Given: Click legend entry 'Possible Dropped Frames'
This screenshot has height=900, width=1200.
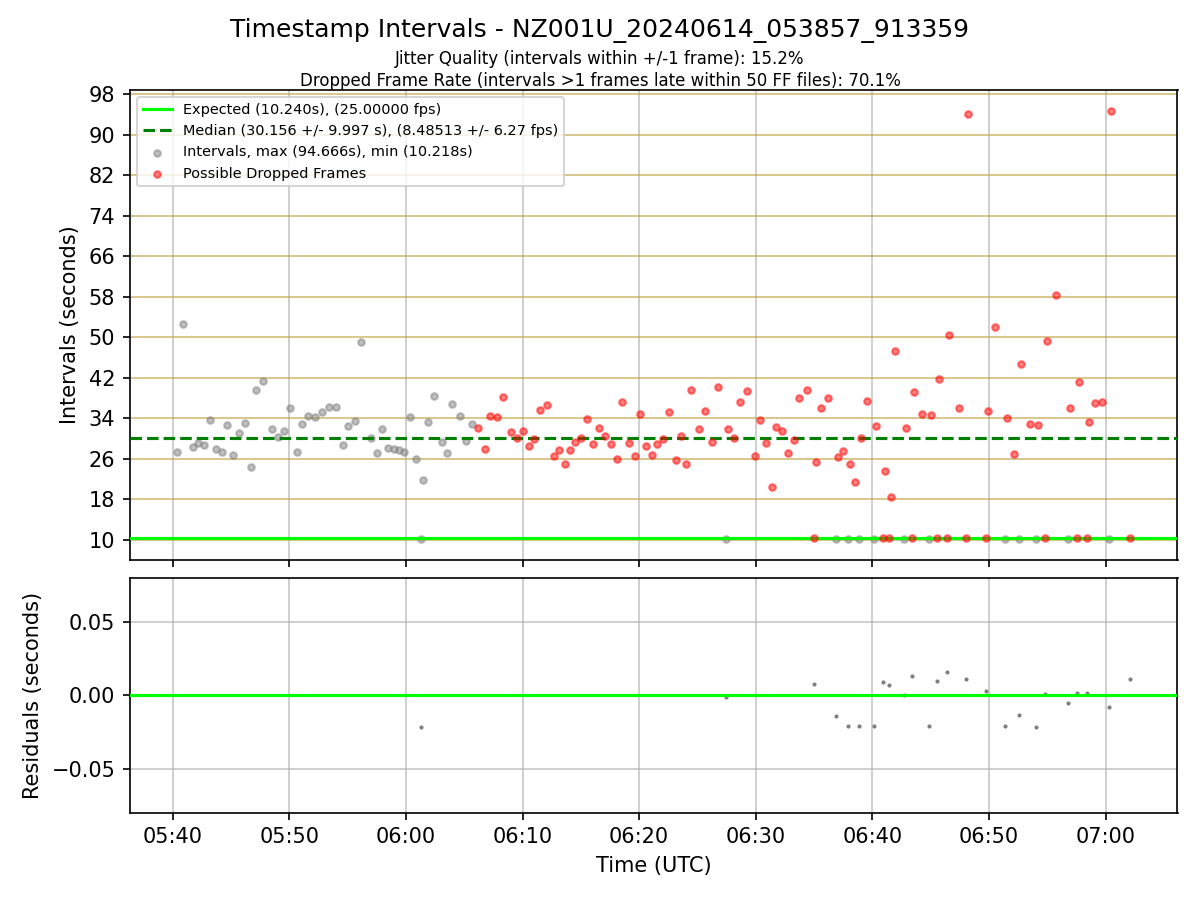Looking at the screenshot, I should [x=274, y=173].
